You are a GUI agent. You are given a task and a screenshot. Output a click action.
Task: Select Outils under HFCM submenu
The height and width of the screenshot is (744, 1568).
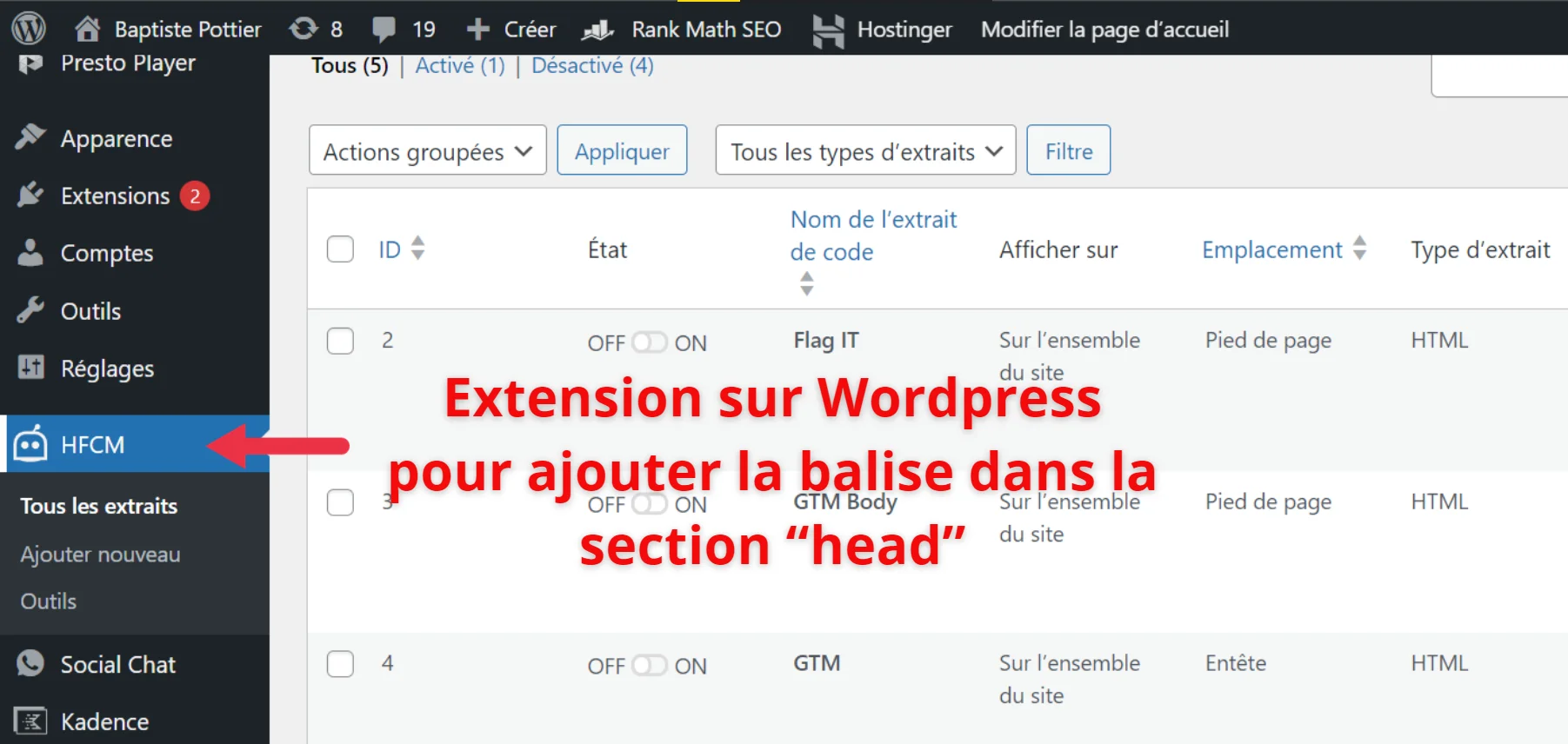pos(49,601)
